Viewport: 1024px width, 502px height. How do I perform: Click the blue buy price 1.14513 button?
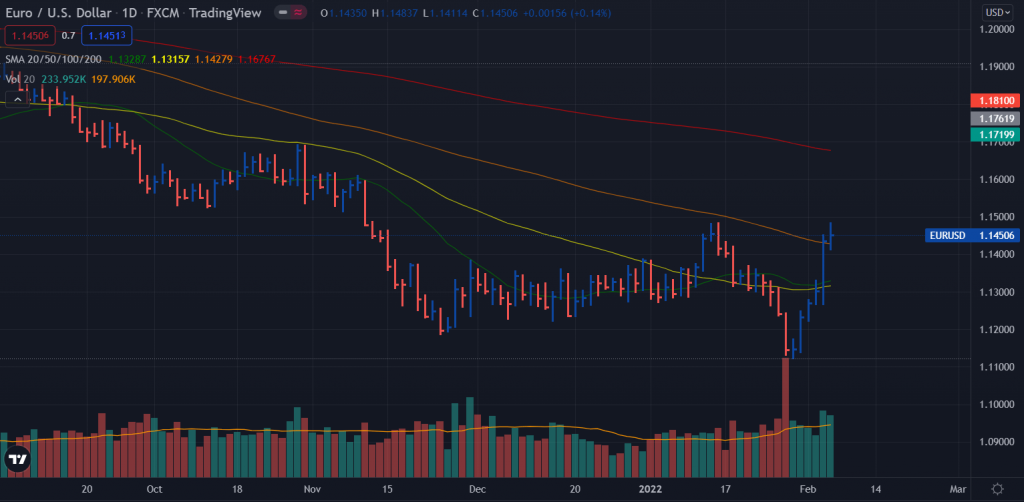pyautogui.click(x=107, y=35)
